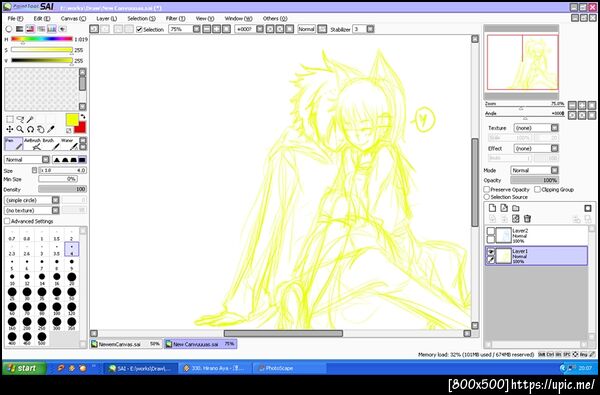The width and height of the screenshot is (600, 395).
Task: Show the RGB slider panel
Action: tap(20, 29)
